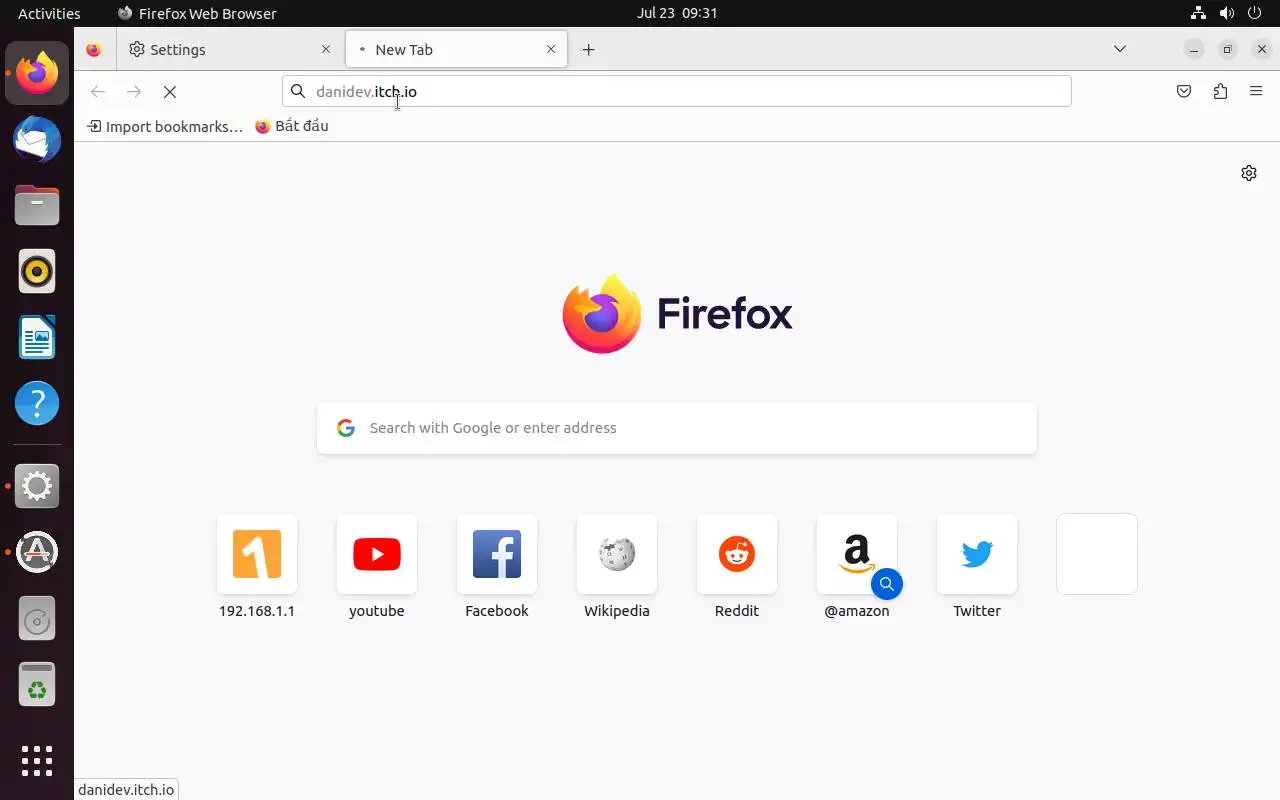Close the New Tab tab

coord(551,50)
